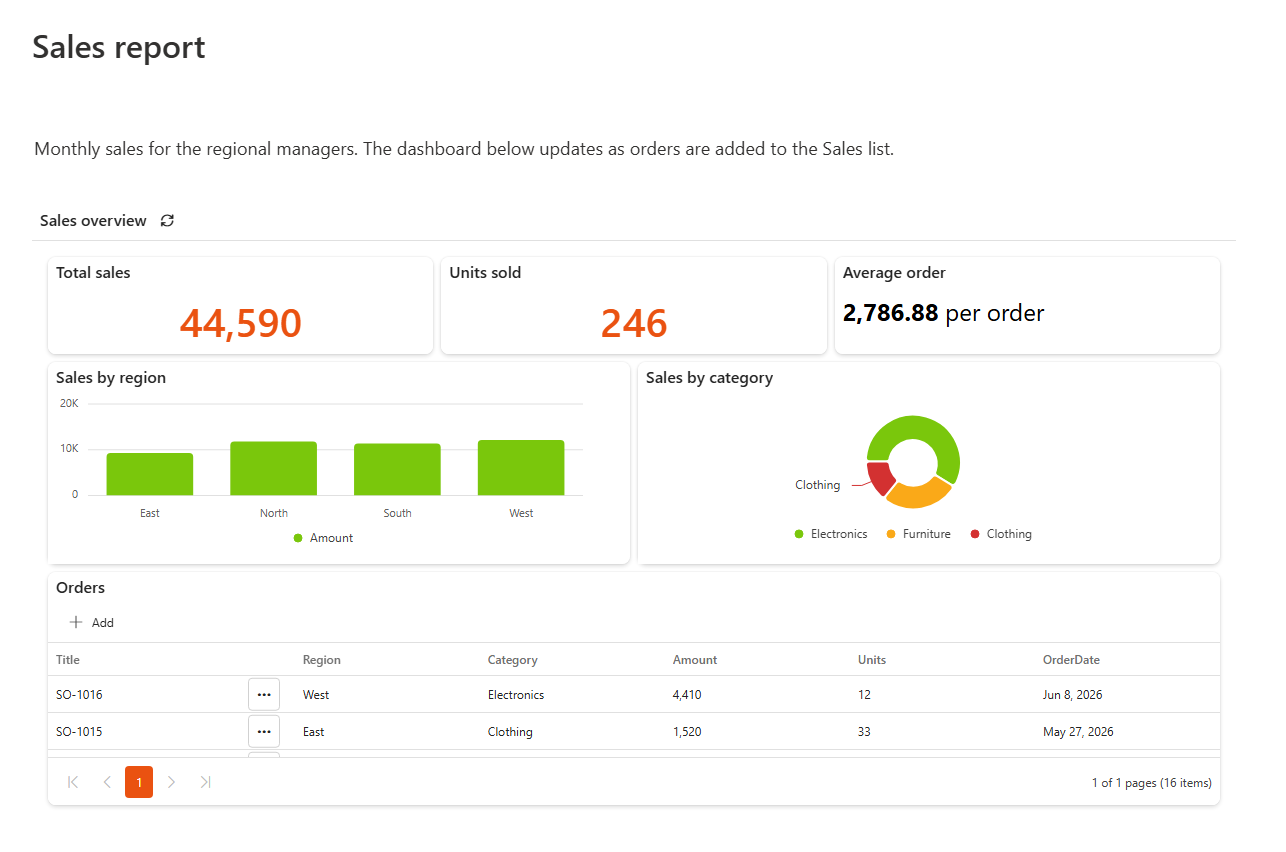Toggle Clothing in the category legend
Screen dimensions: 1286x852
tap(1001, 534)
